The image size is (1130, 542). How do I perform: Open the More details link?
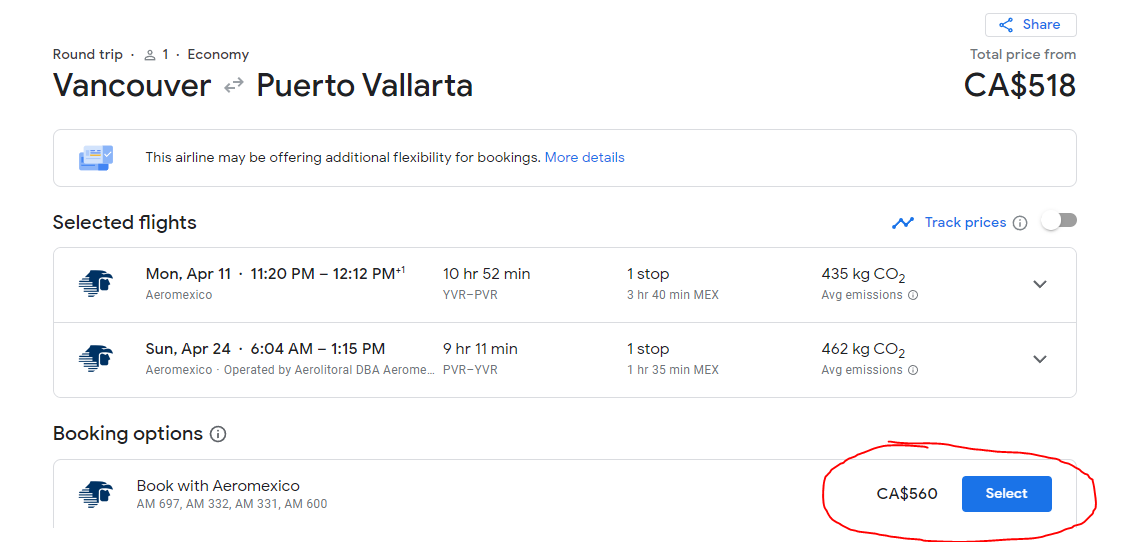tap(584, 157)
